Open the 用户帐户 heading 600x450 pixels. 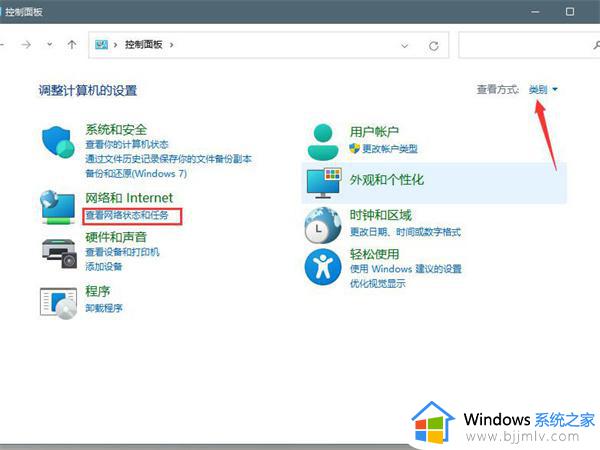(x=374, y=132)
